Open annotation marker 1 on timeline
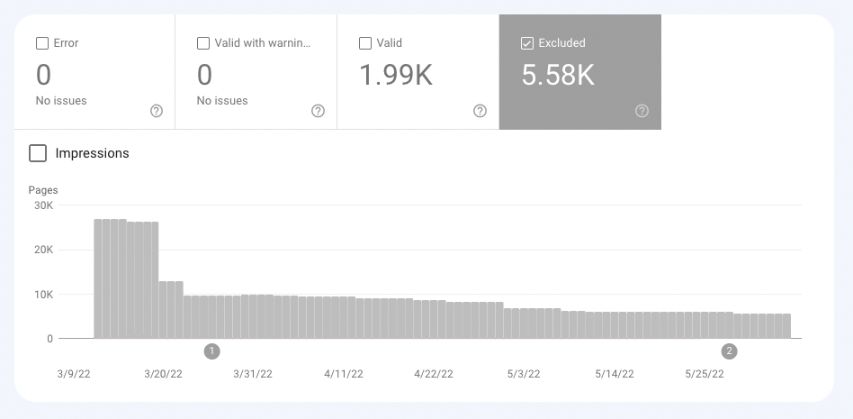853x419 pixels. pyautogui.click(x=212, y=351)
